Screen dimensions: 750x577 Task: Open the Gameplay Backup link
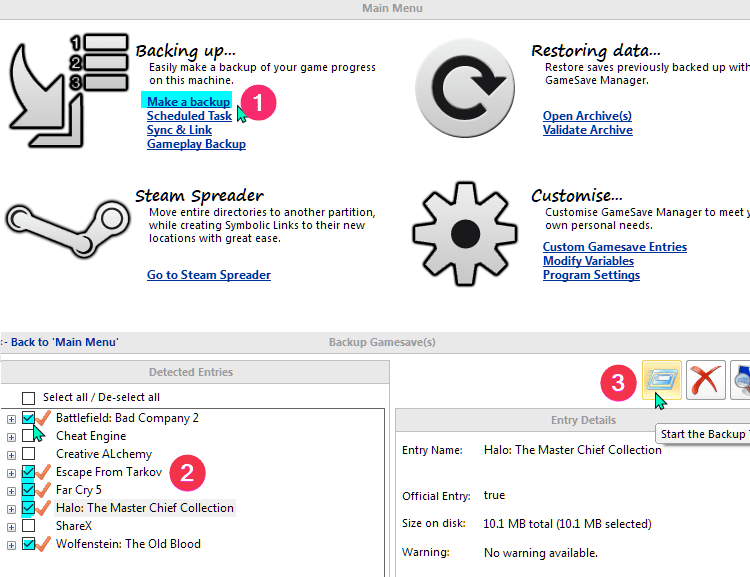coord(196,144)
